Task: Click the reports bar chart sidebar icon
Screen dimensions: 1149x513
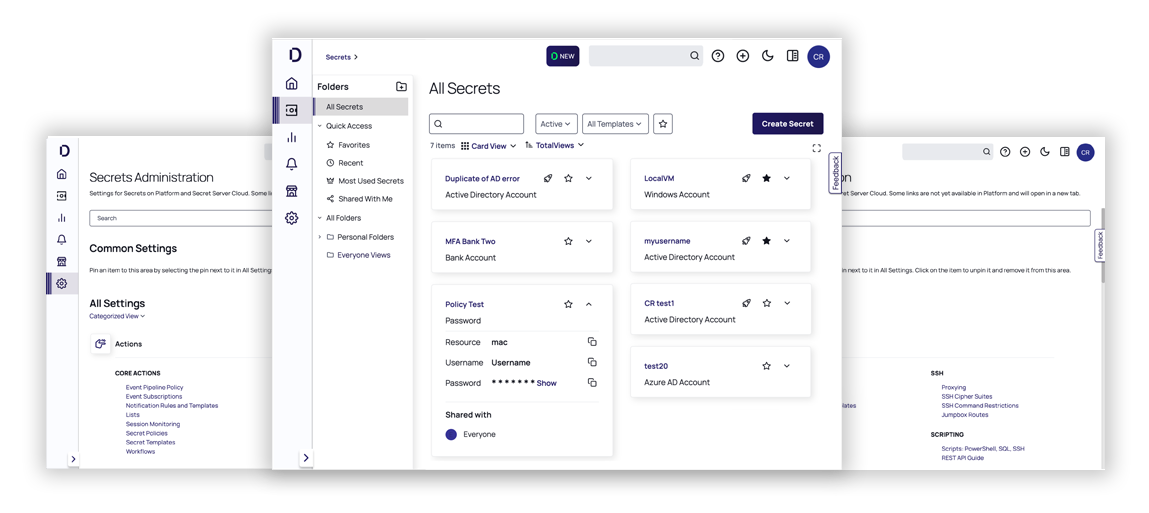Action: pos(292,137)
